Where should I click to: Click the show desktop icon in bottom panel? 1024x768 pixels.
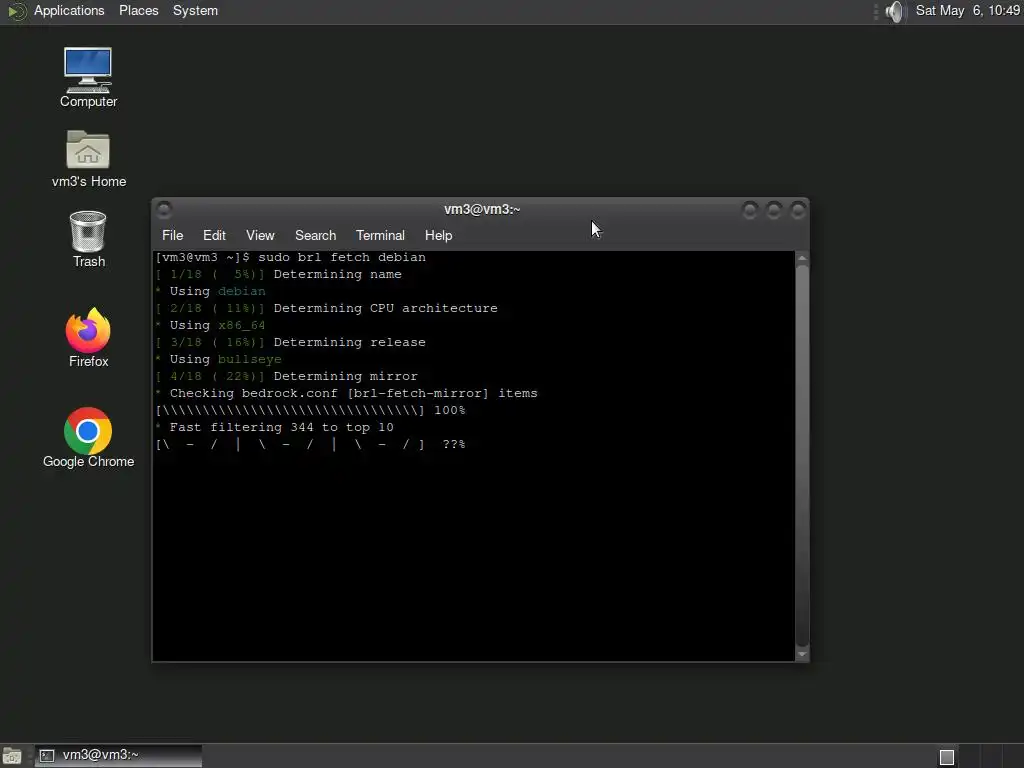(12, 756)
